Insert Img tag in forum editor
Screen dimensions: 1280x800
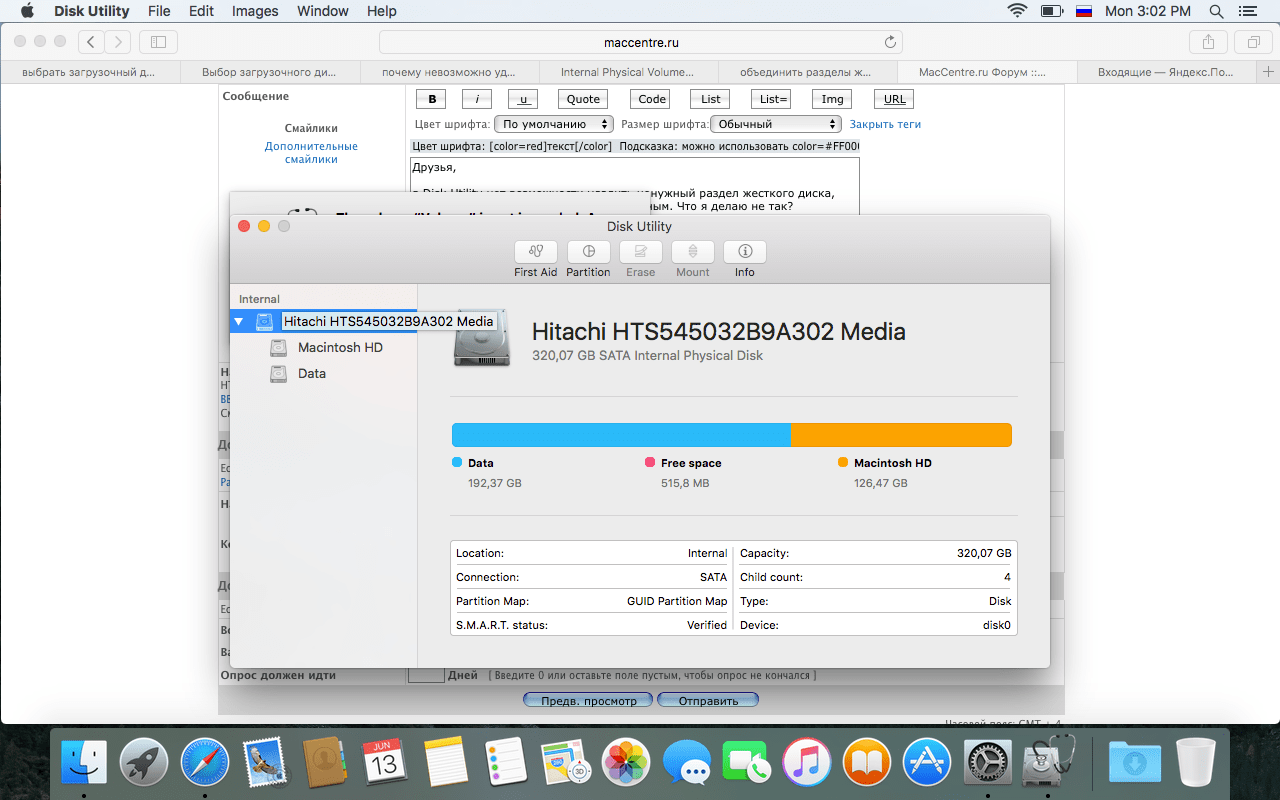click(x=832, y=99)
